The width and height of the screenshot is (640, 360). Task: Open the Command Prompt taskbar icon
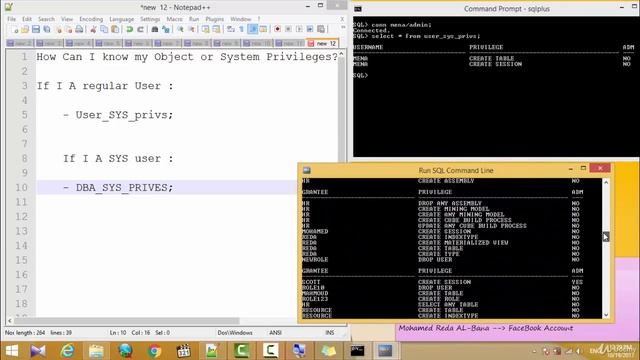click(x=357, y=351)
